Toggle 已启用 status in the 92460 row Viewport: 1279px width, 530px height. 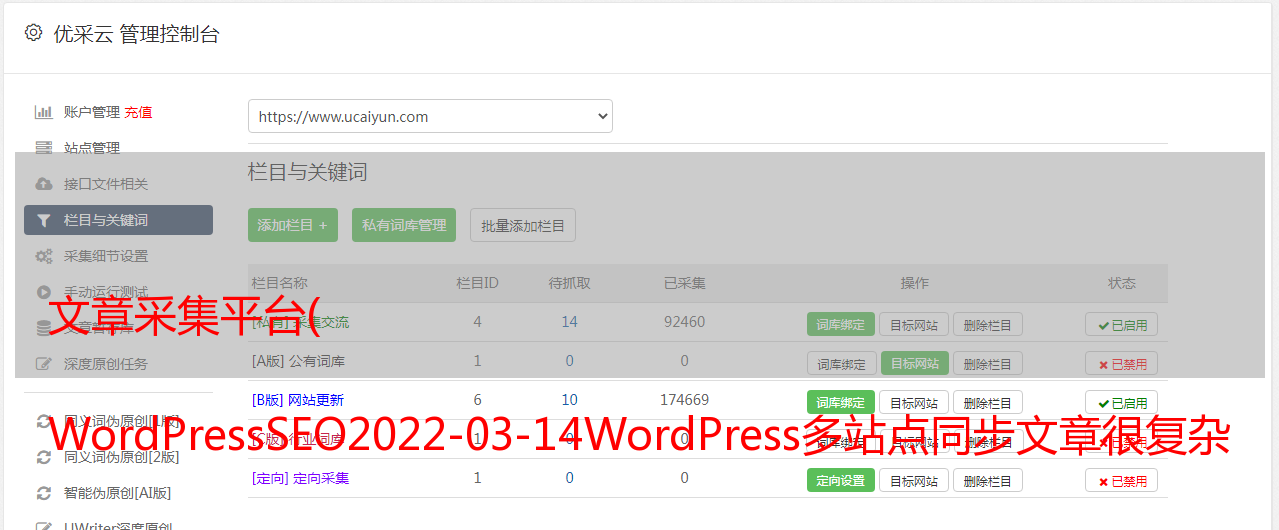pyautogui.click(x=1122, y=324)
